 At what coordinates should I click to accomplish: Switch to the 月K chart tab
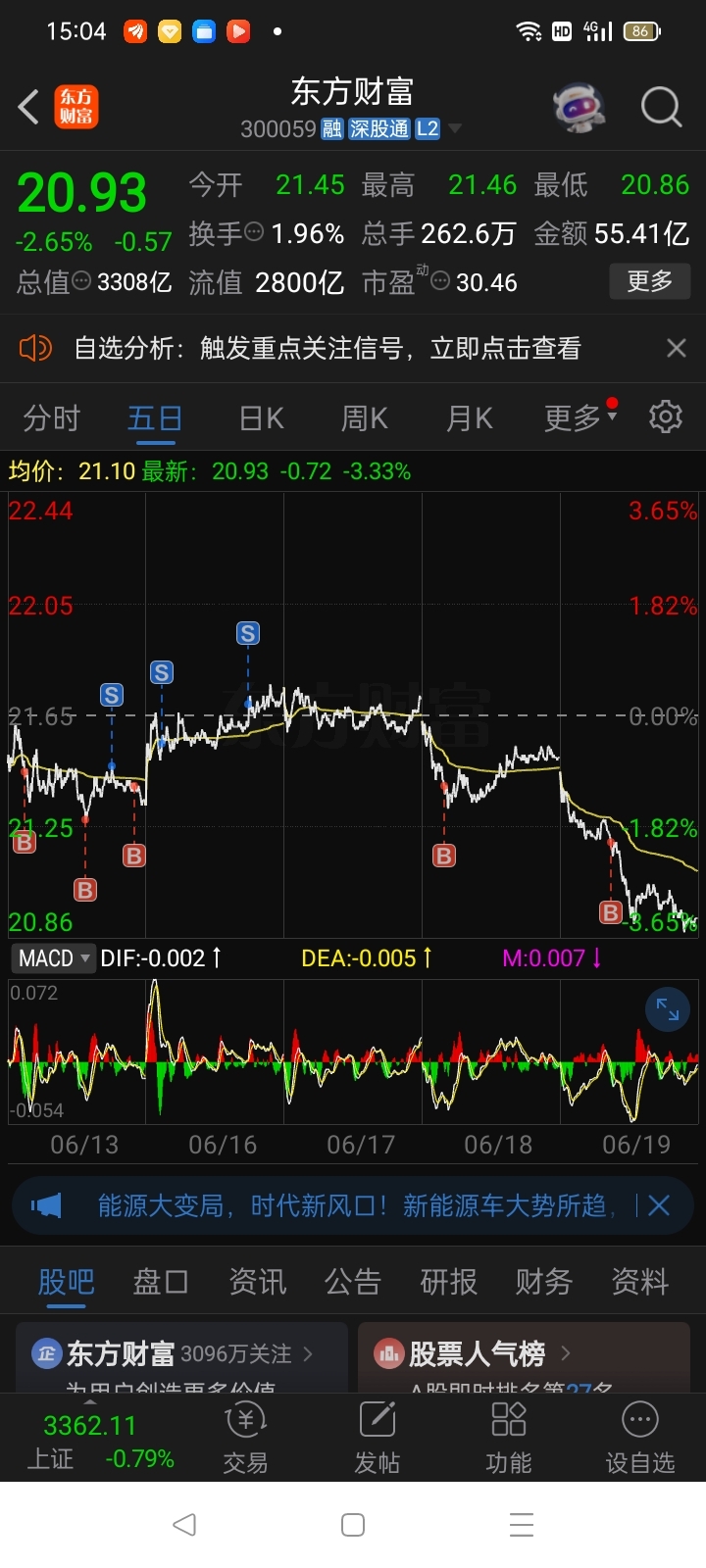pyautogui.click(x=469, y=418)
